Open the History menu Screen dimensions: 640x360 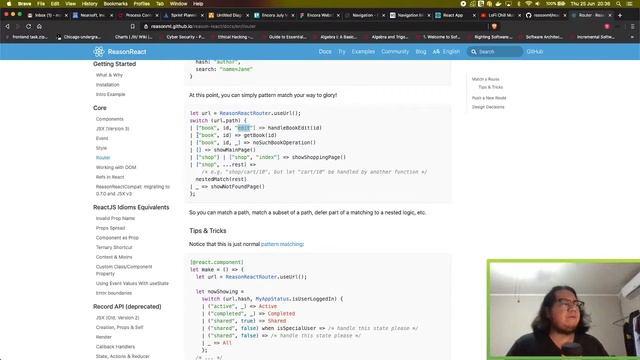coord(89,4)
